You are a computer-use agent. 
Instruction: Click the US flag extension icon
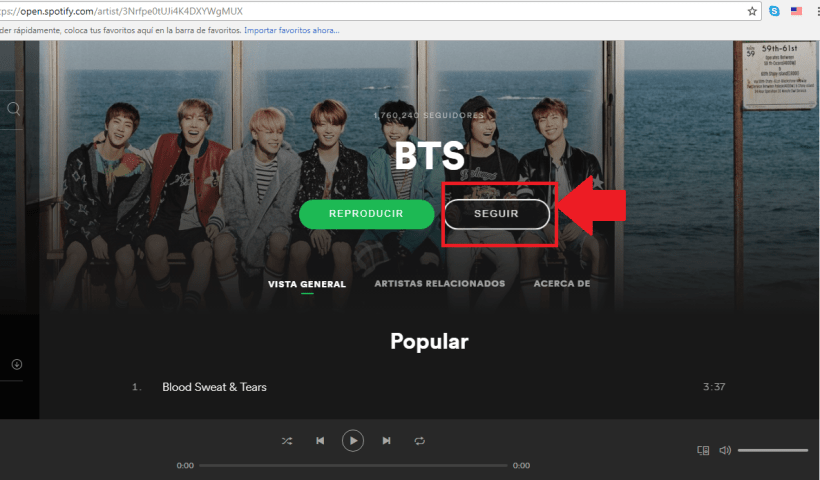coord(796,11)
